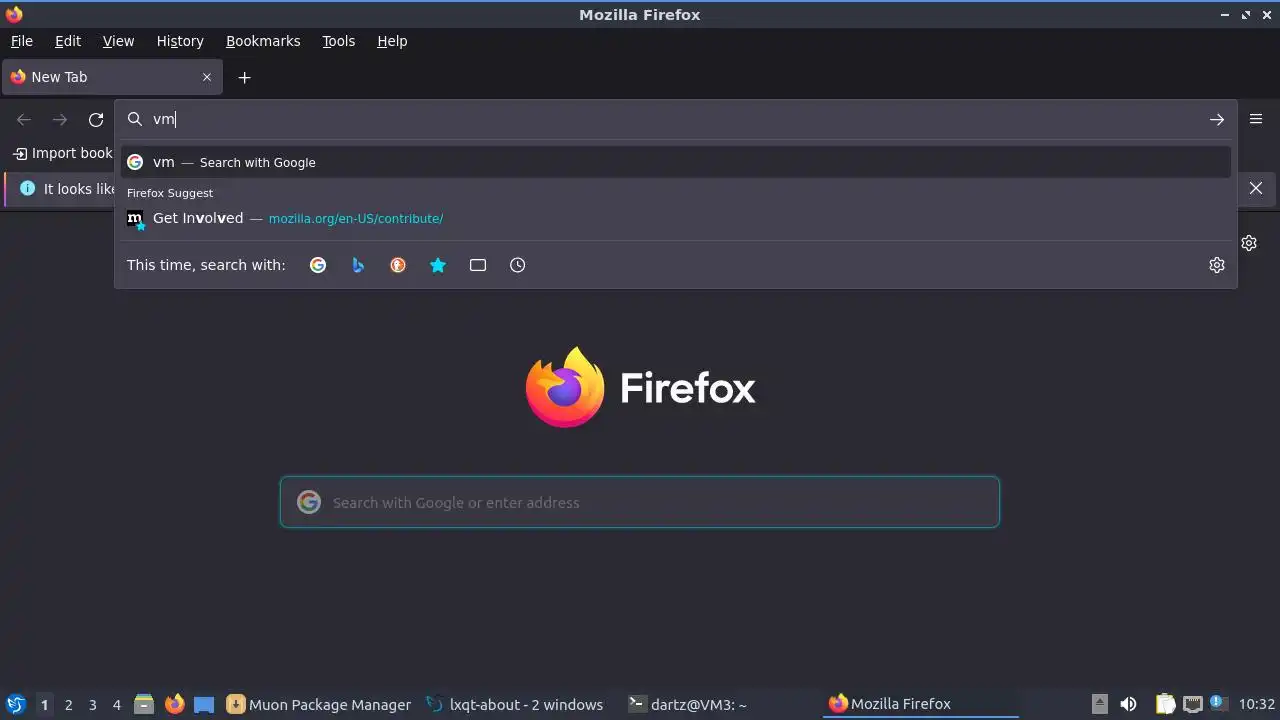Search this time with DuckDuckGo icon
Viewport: 1280px width, 720px height.
[x=398, y=265]
